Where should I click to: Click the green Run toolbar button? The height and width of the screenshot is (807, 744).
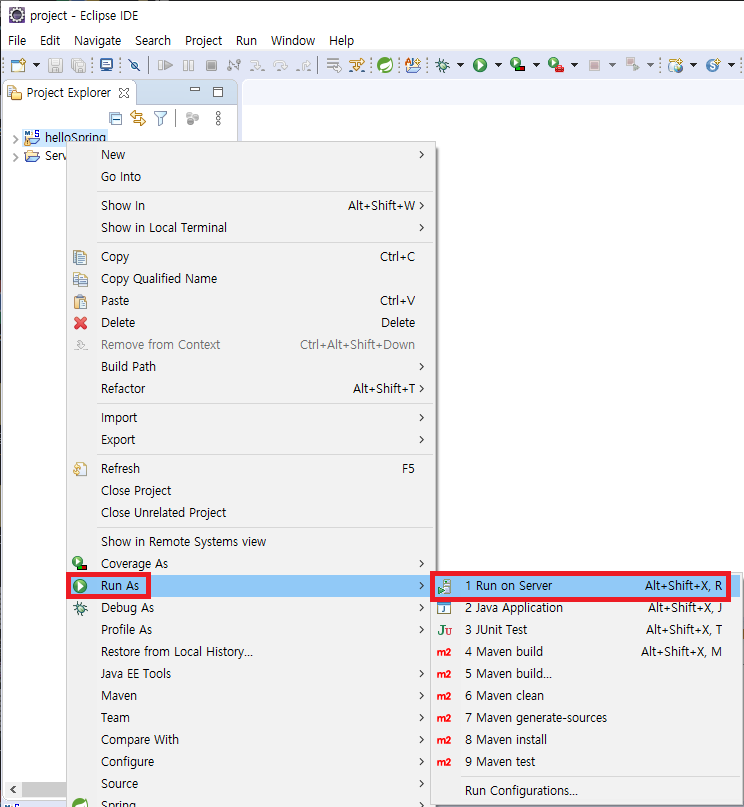480,65
